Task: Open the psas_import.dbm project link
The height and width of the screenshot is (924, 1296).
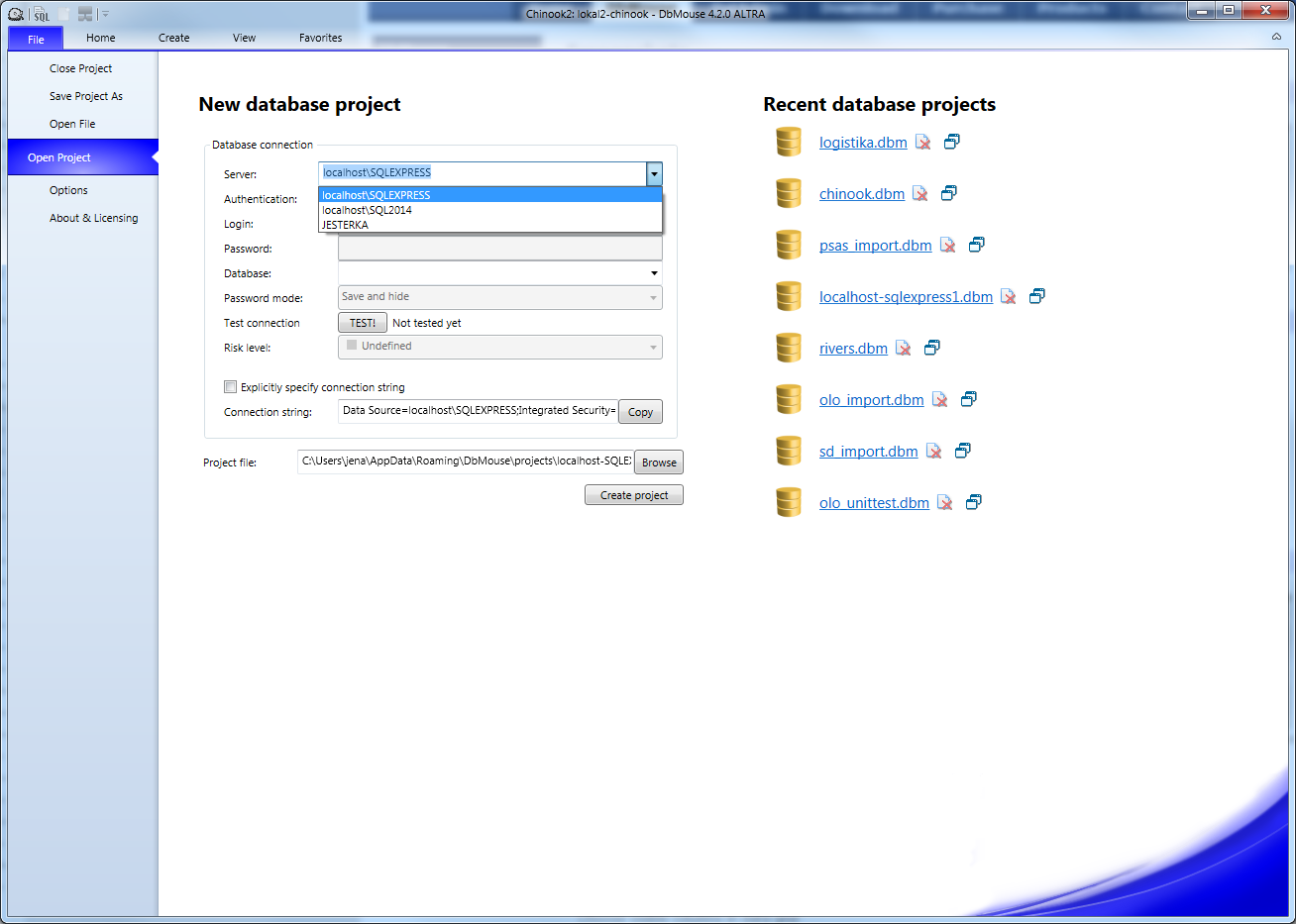Action: tap(876, 246)
